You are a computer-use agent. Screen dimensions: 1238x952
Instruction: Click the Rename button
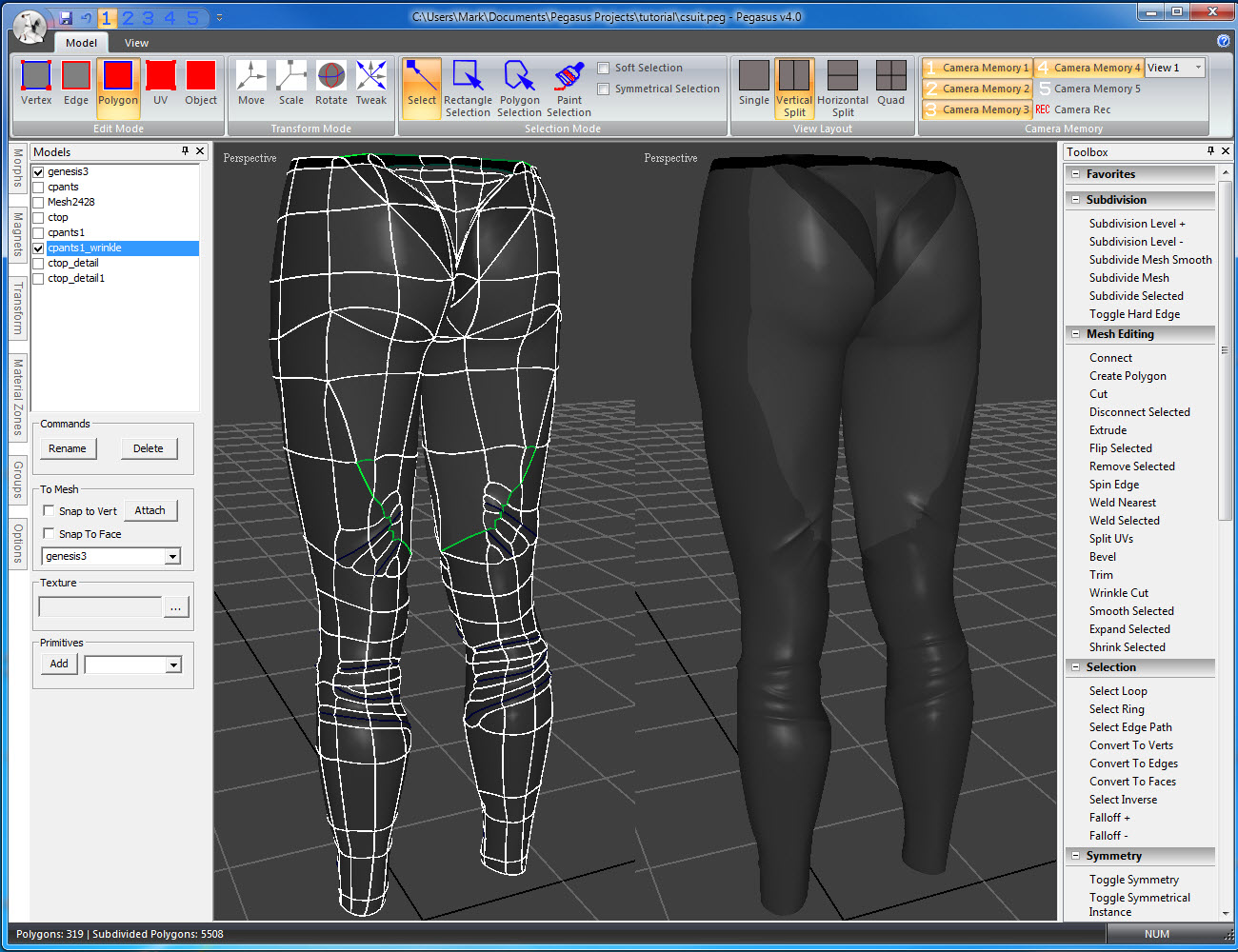tap(68, 448)
